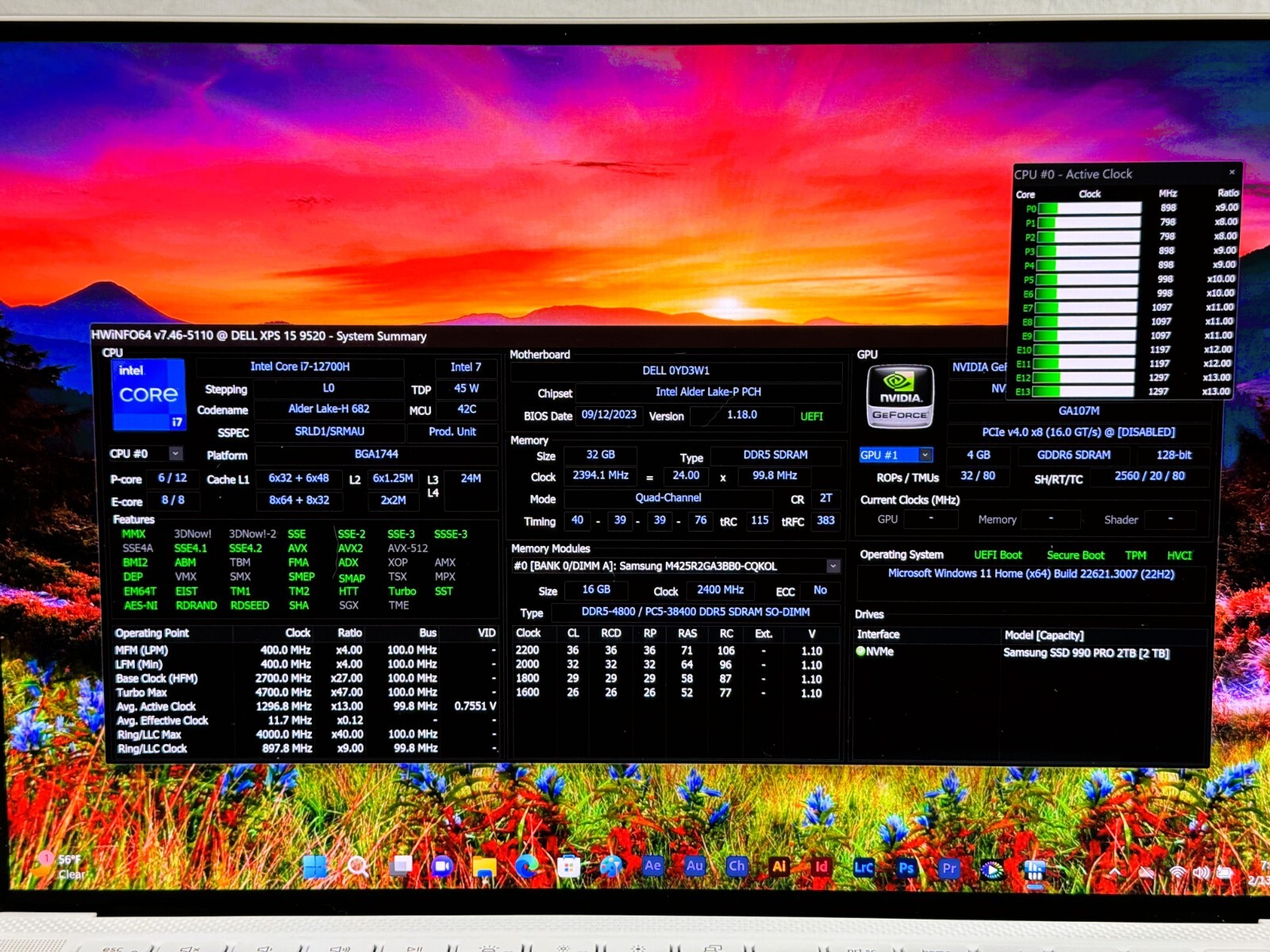The width and height of the screenshot is (1270, 952).
Task: Close the CPU #0 Active Clock window
Action: click(x=1232, y=172)
